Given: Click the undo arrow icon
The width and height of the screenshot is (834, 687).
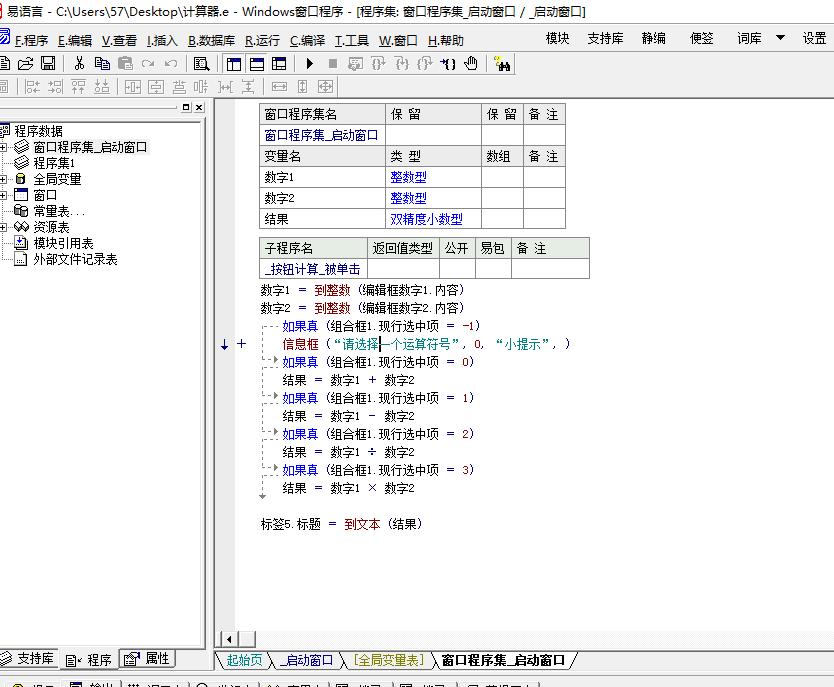Looking at the screenshot, I should pos(171,64).
